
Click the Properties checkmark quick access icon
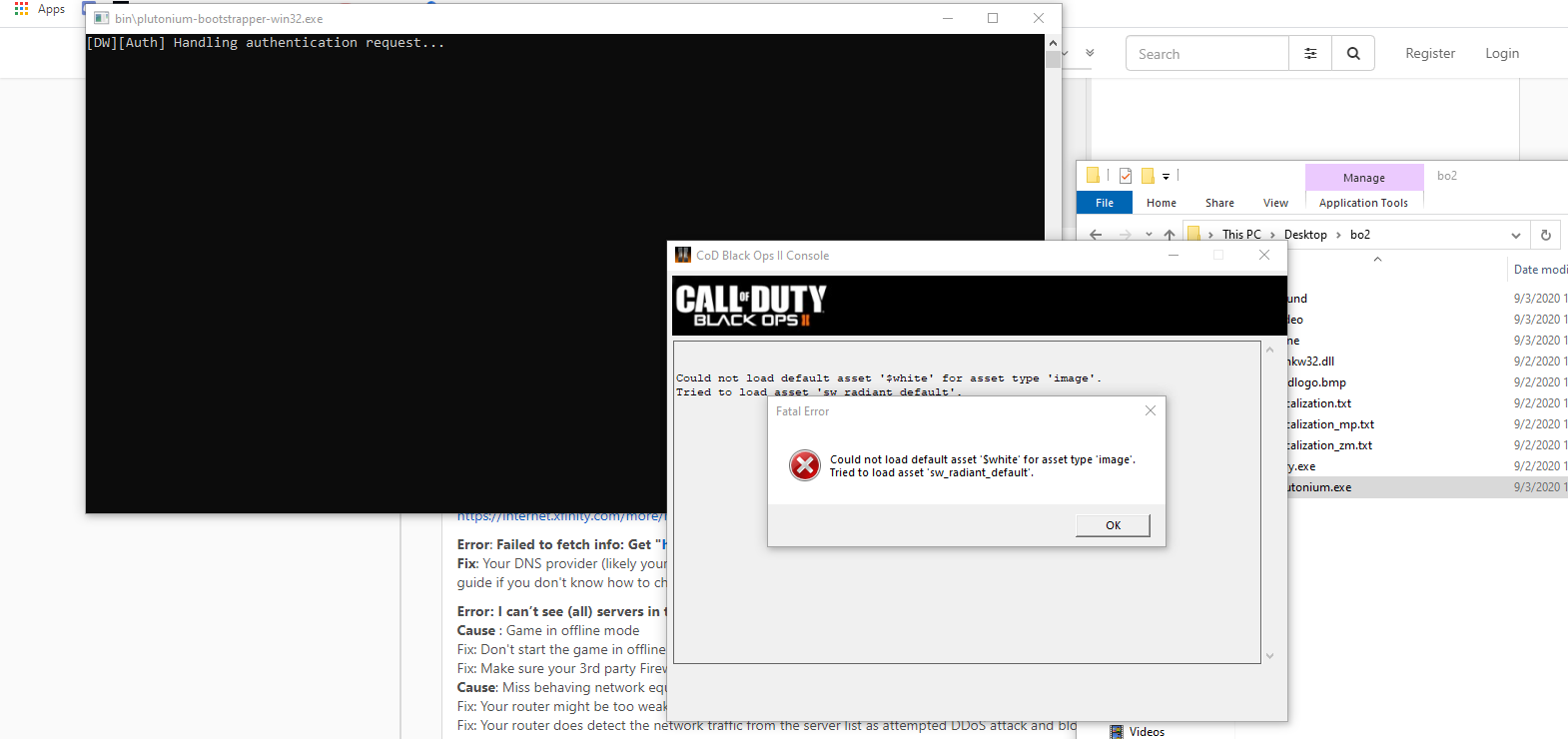pyautogui.click(x=1126, y=176)
